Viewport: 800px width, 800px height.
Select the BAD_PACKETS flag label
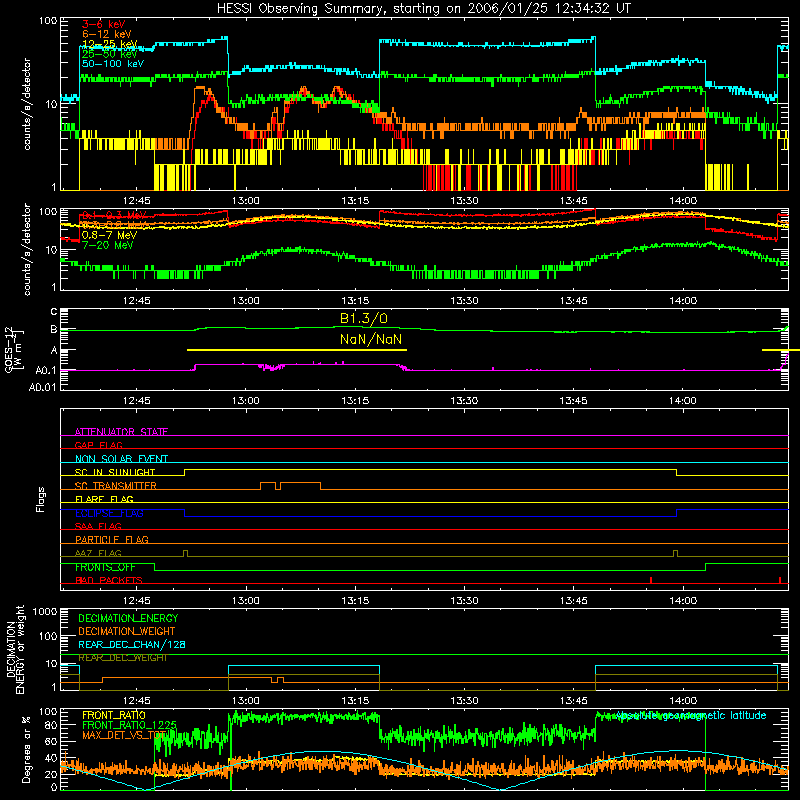coord(109,580)
